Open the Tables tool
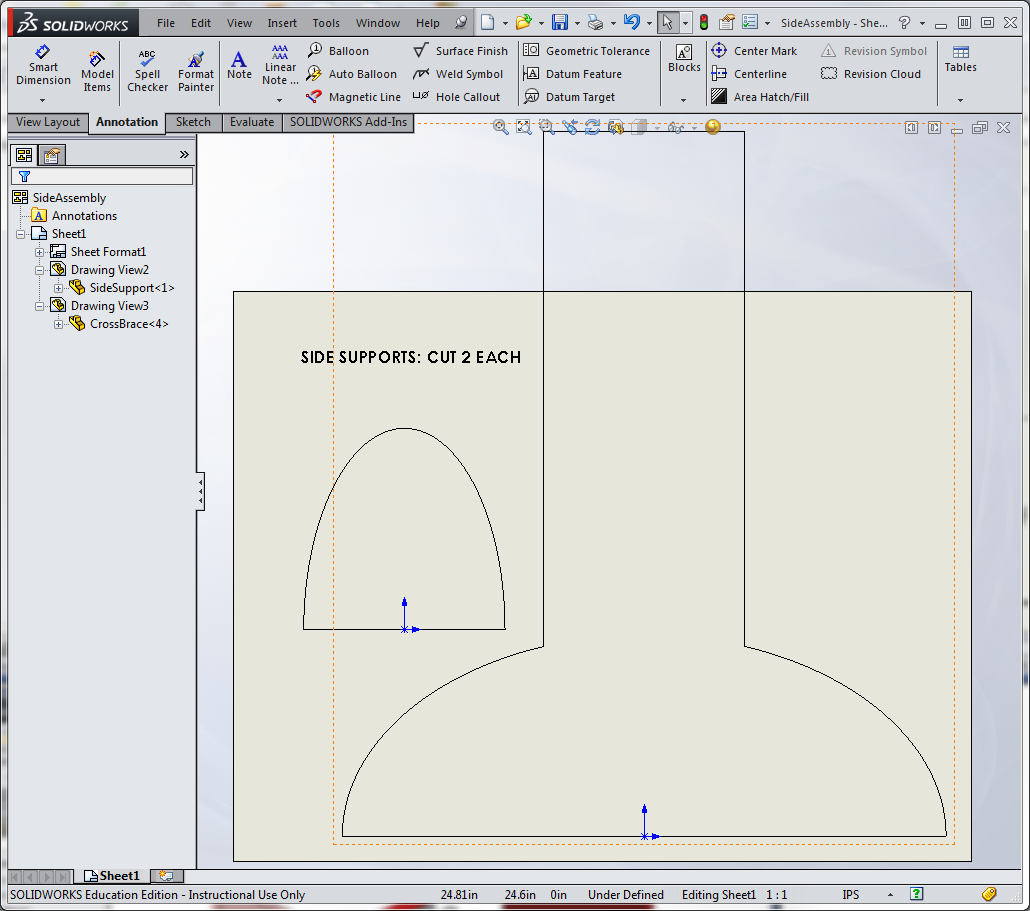Screen dimensions: 1030x911 (x=960, y=58)
